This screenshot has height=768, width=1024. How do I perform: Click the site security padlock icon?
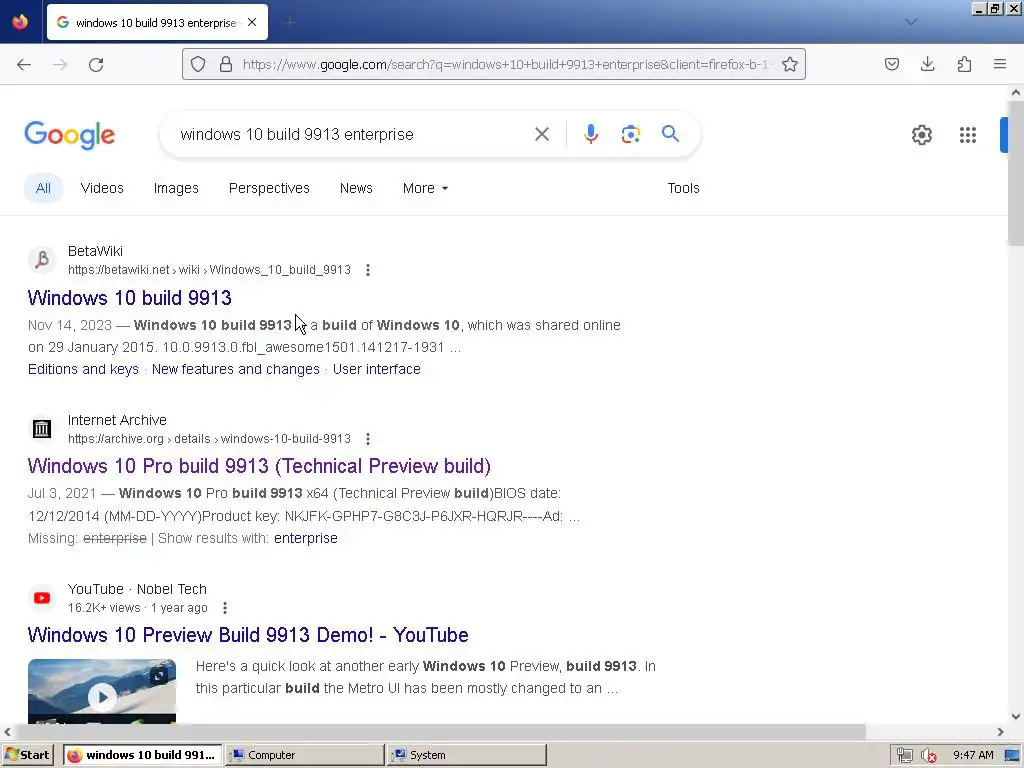226,64
